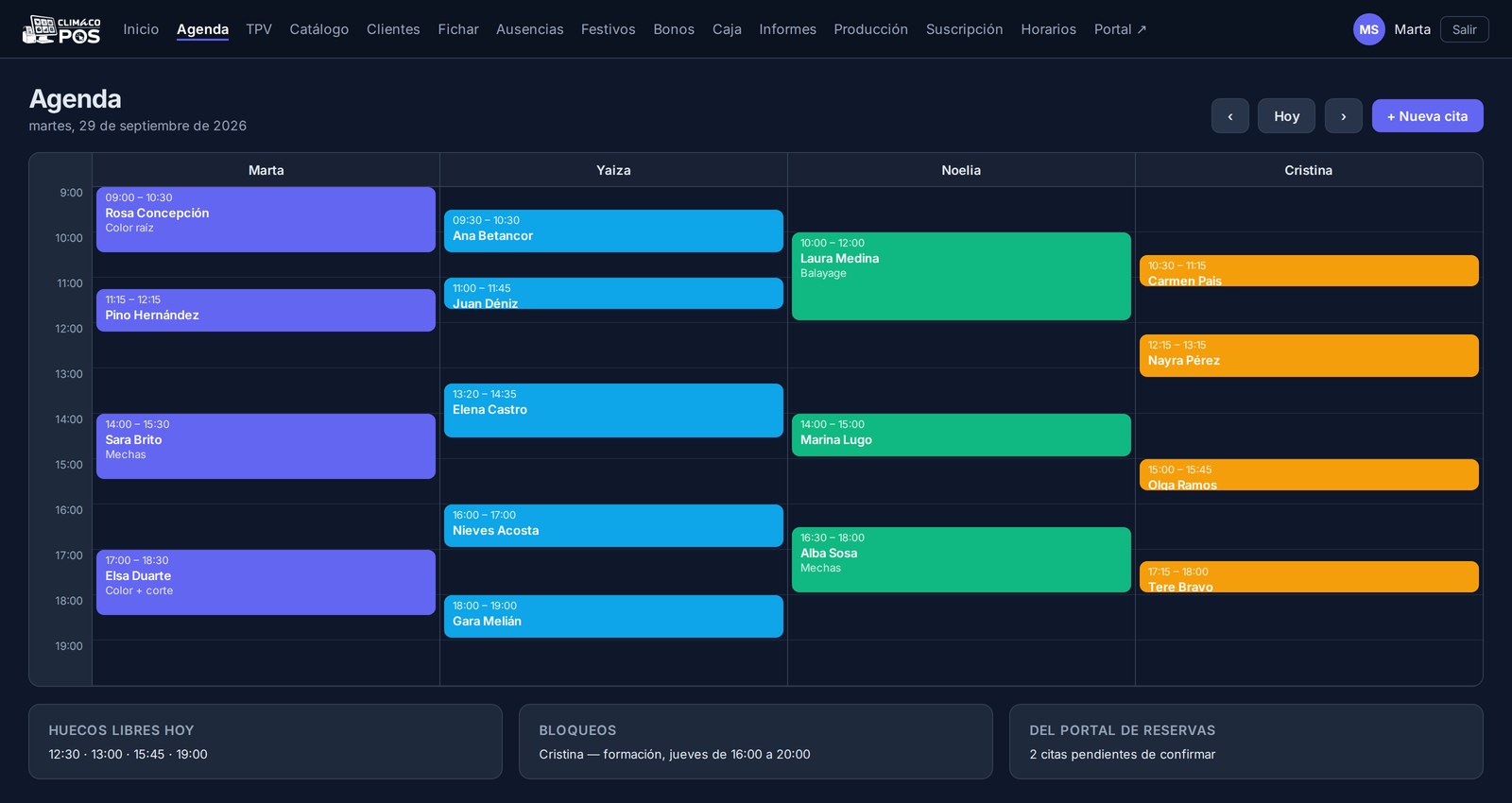Screen dimensions: 1512x803
Task: Select Alba Sosa Mechas appointment
Action: [x=961, y=559]
